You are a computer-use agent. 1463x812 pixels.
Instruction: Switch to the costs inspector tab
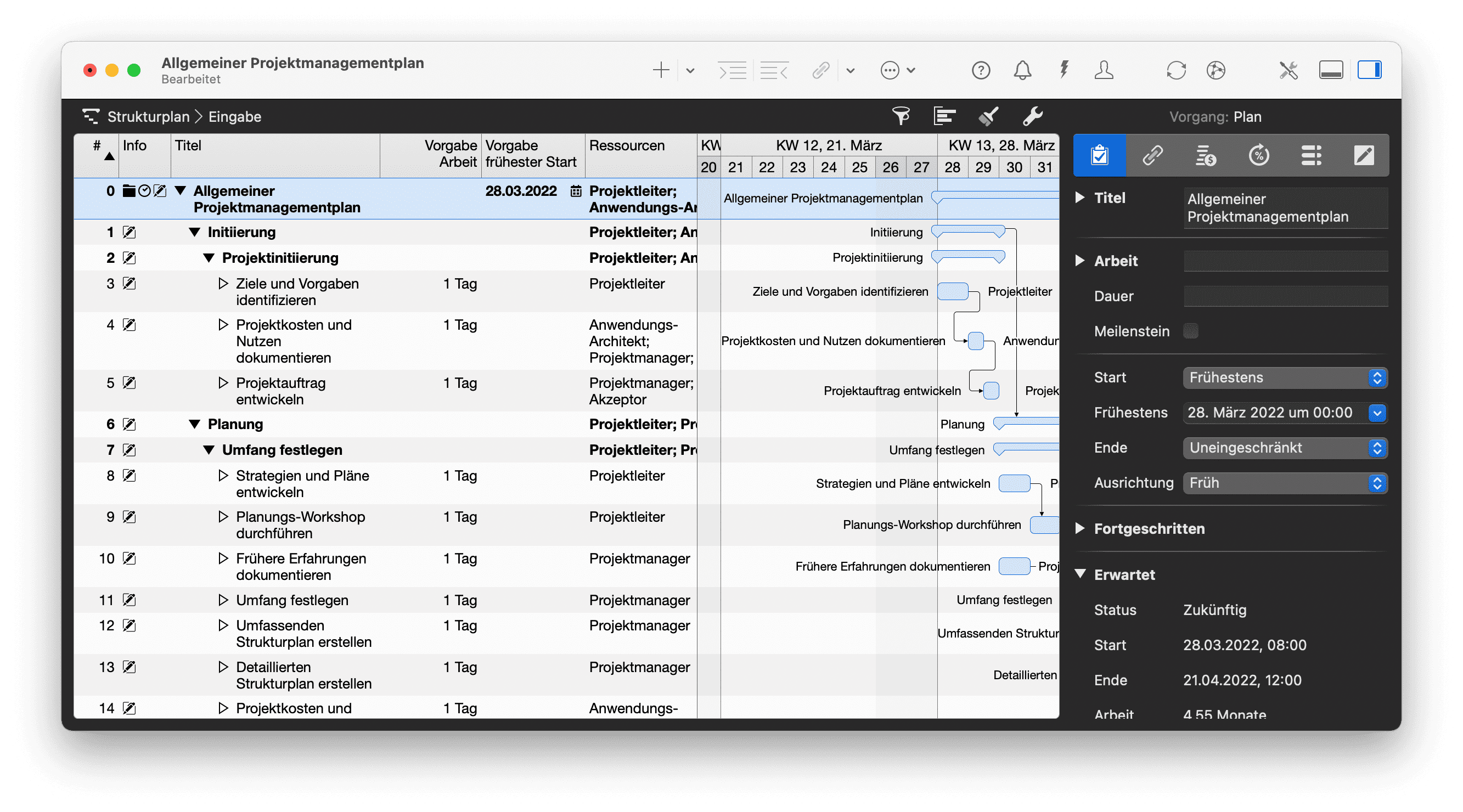pos(1205,155)
